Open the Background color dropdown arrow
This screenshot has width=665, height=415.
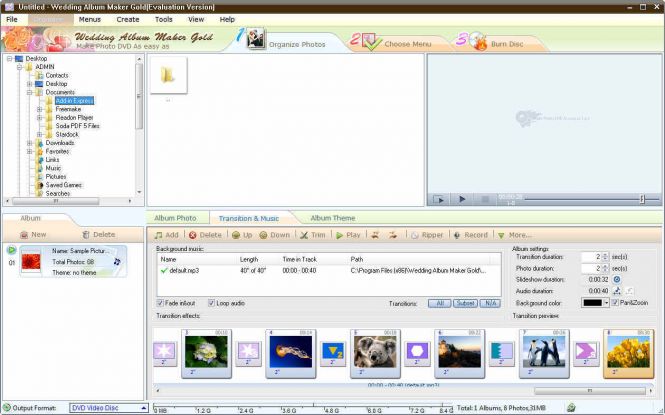606,303
